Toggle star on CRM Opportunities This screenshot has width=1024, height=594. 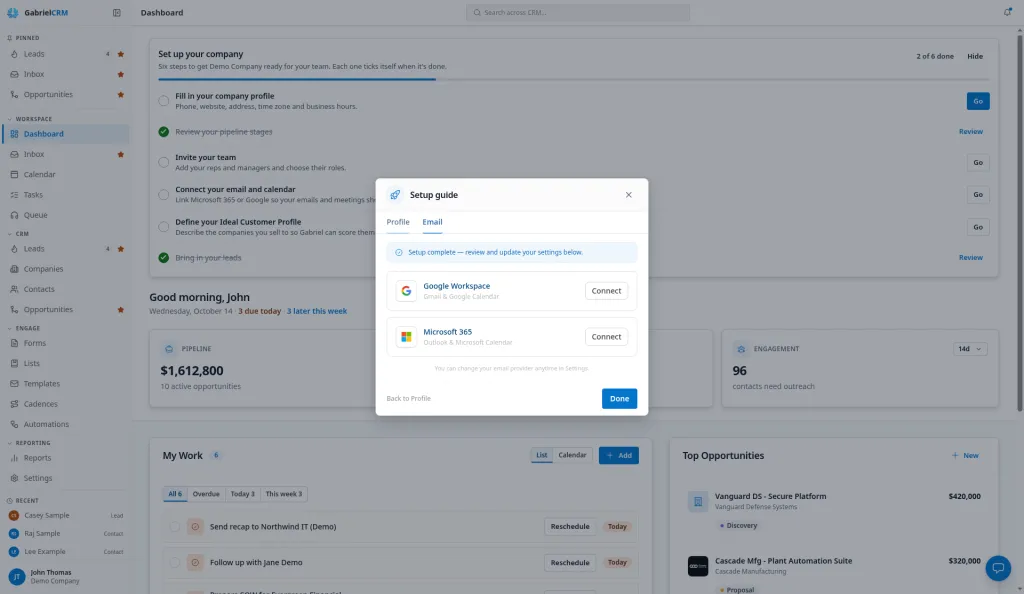121,310
